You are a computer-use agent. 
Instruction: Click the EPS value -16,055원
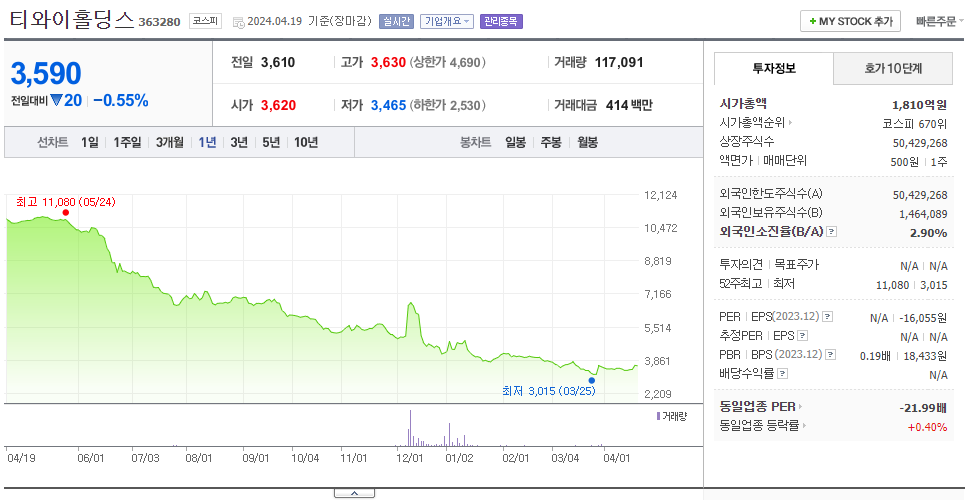coord(923,319)
